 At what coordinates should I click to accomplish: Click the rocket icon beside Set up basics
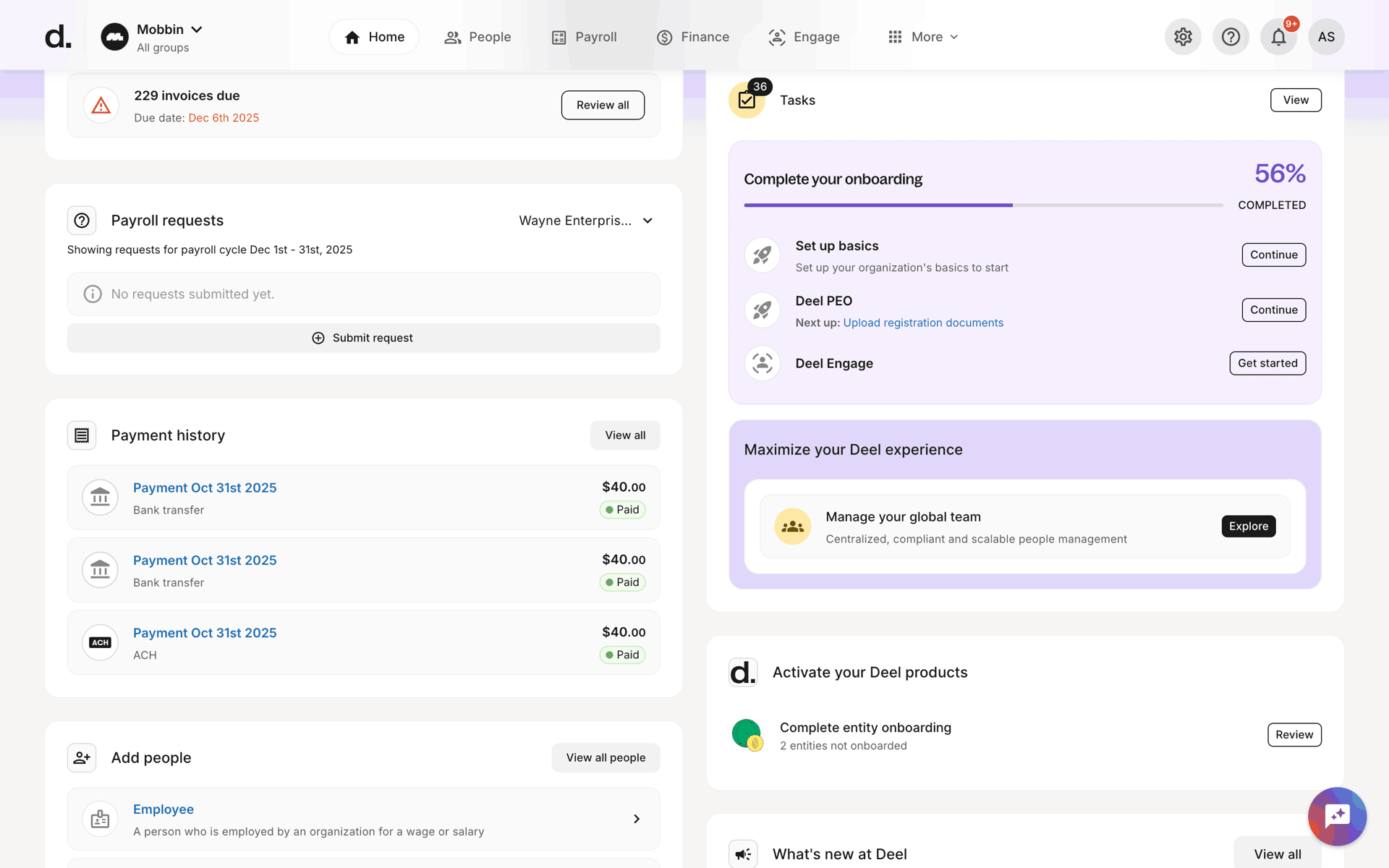(x=763, y=255)
